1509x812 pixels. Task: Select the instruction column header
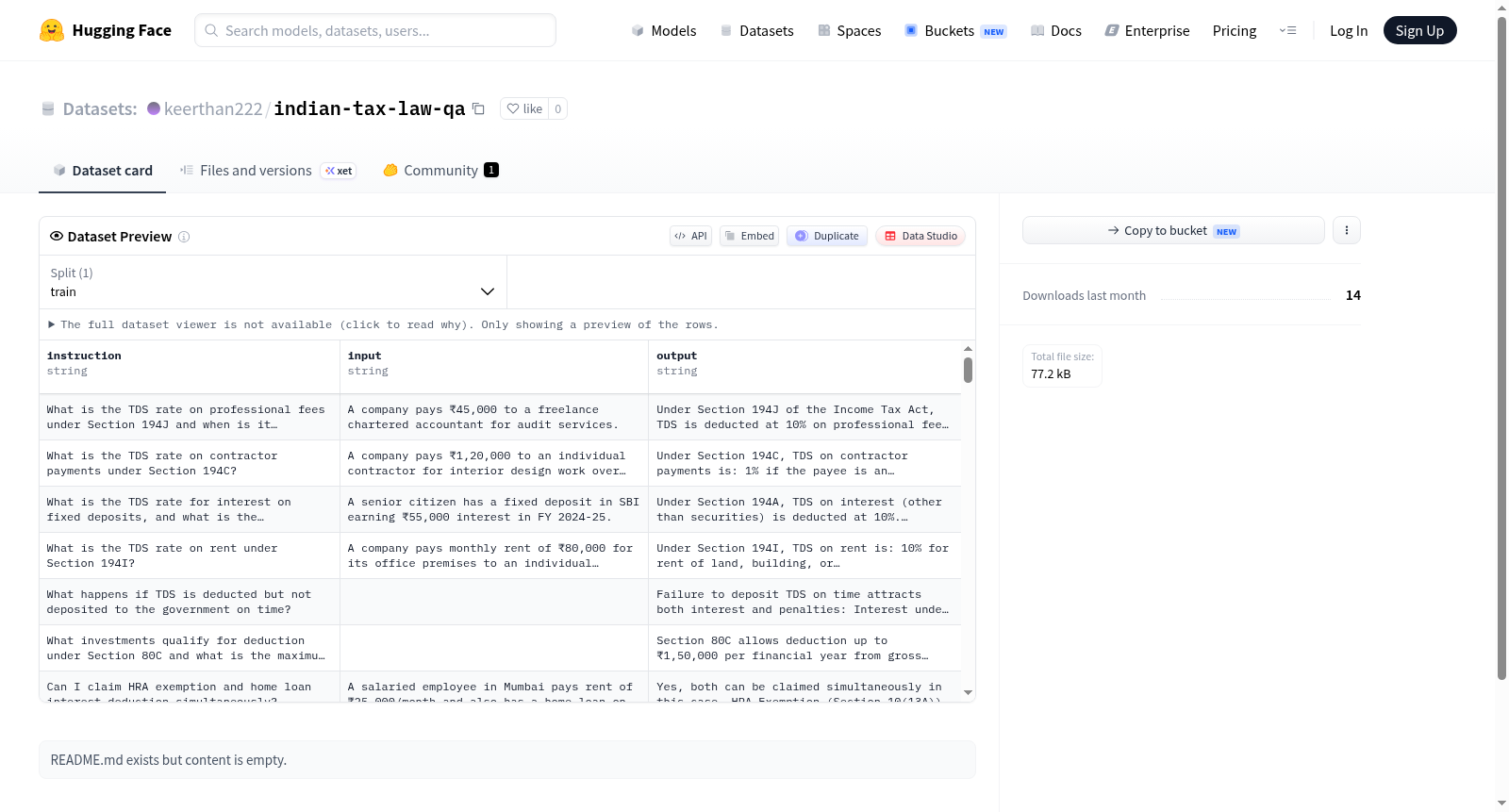pos(190,367)
